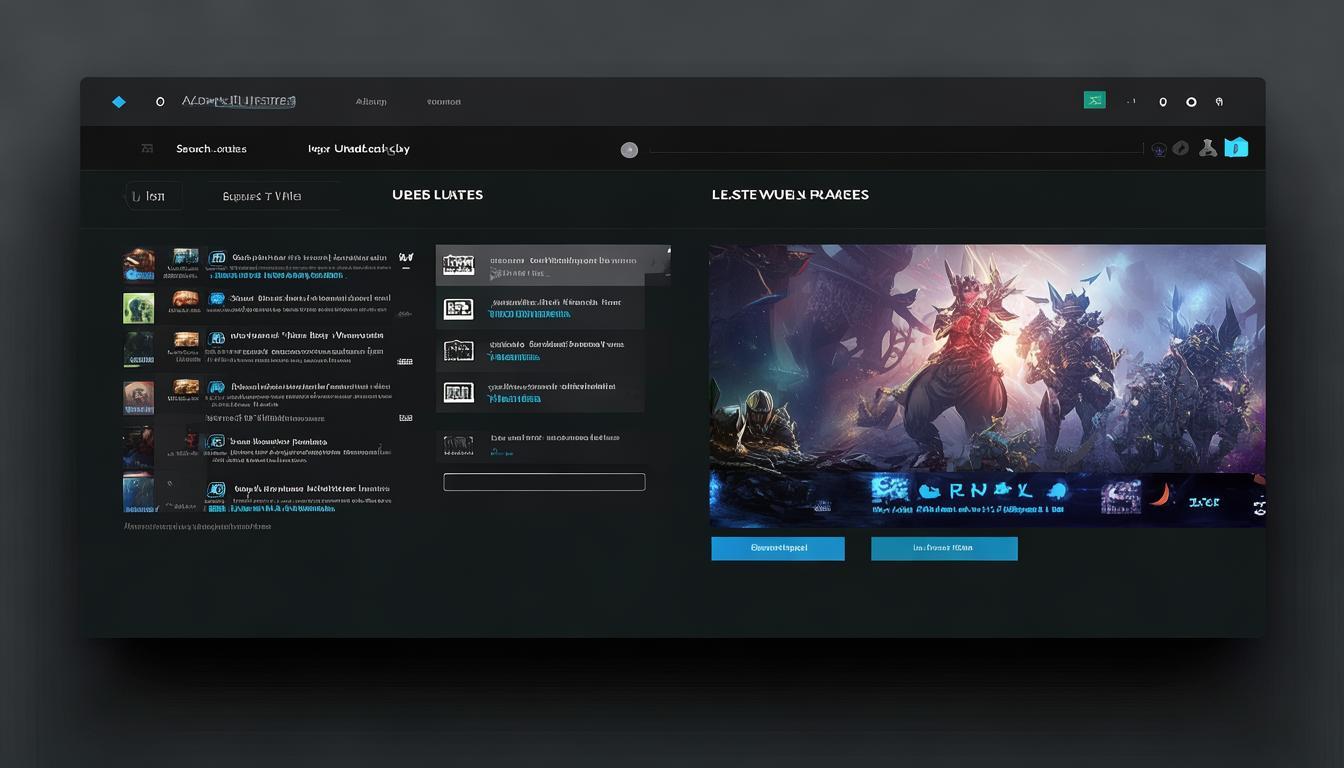Screen dimensions: 1344x768
Task: Click the dark gray round icon in toolbar
Action: click(x=1181, y=149)
